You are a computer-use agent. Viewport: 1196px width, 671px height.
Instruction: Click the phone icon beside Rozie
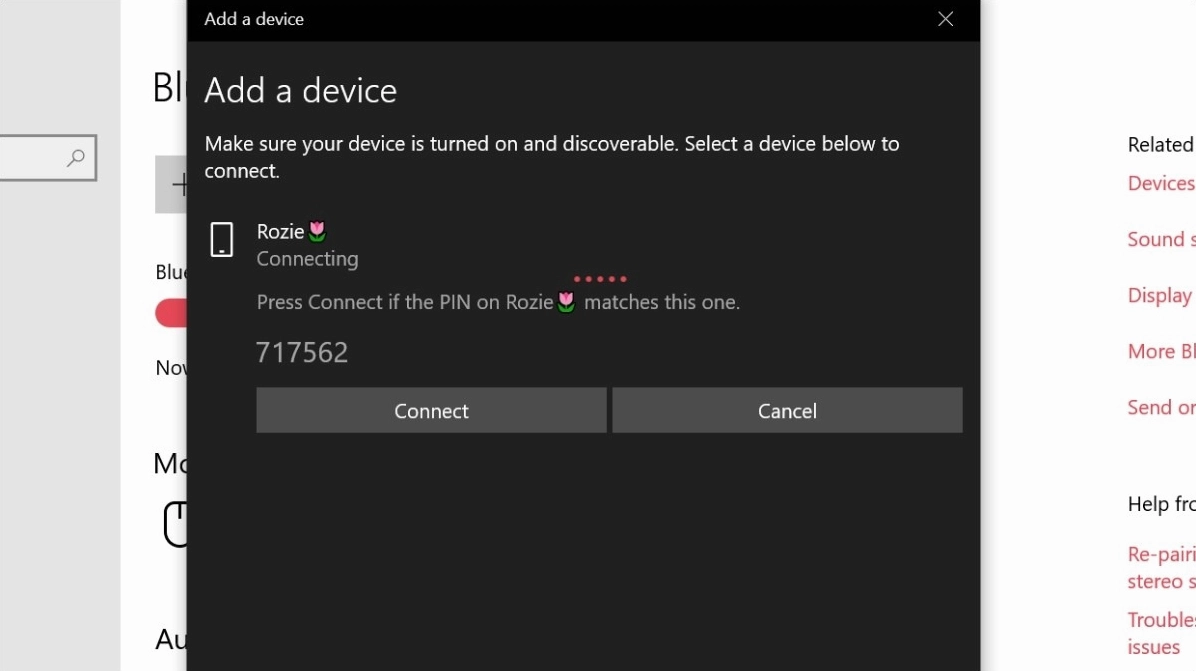tap(221, 240)
